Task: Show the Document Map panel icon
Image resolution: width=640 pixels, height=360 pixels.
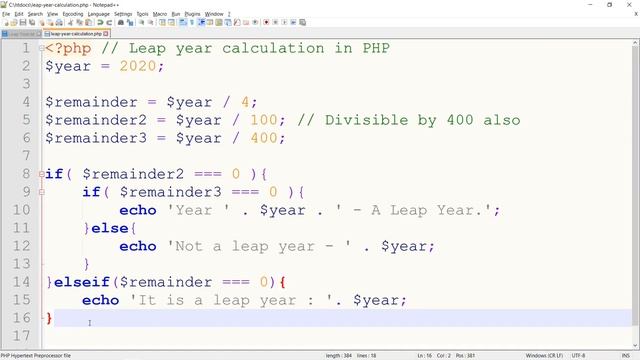Action: pyautogui.click(x=219, y=22)
